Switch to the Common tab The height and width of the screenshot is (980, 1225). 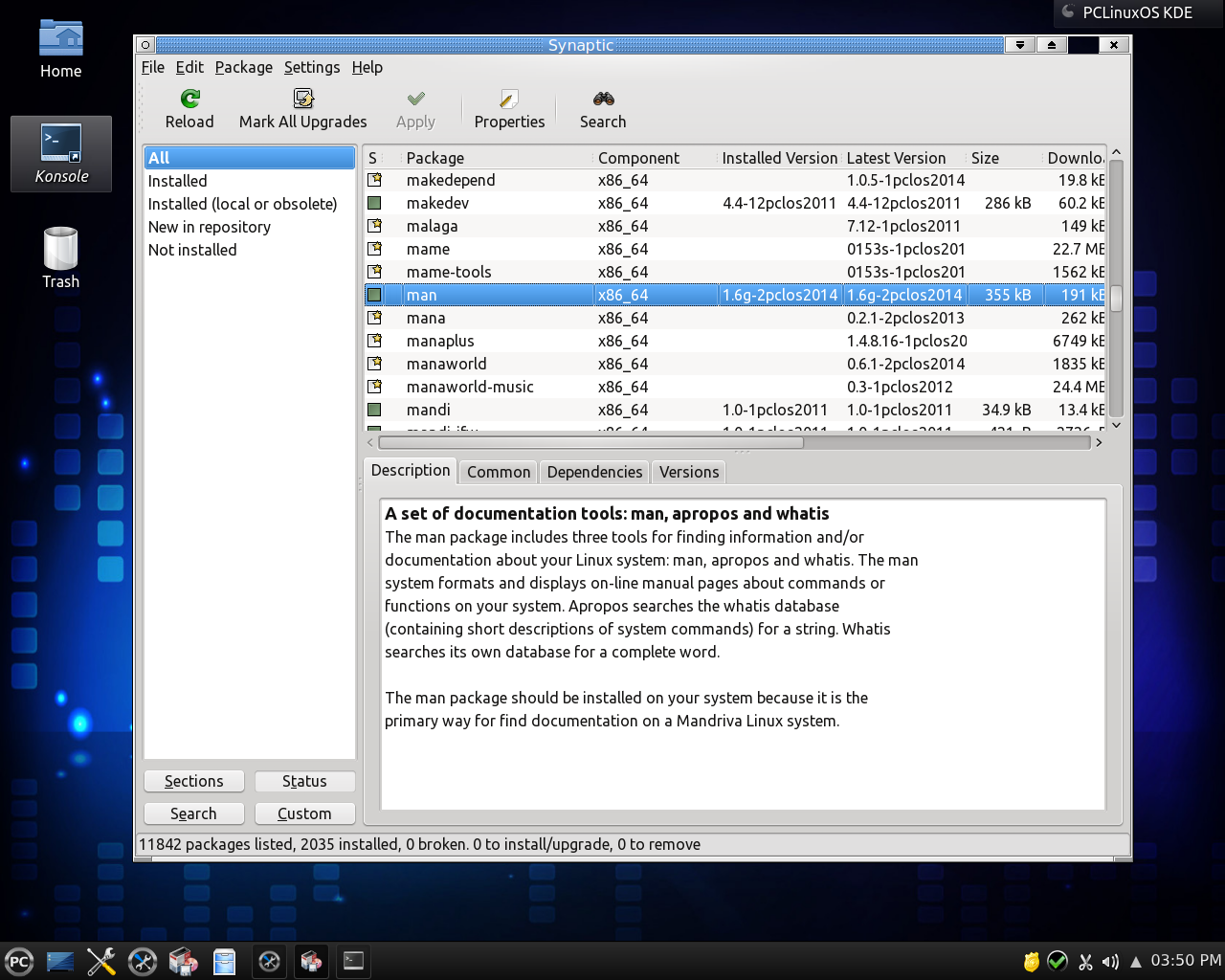(x=499, y=472)
